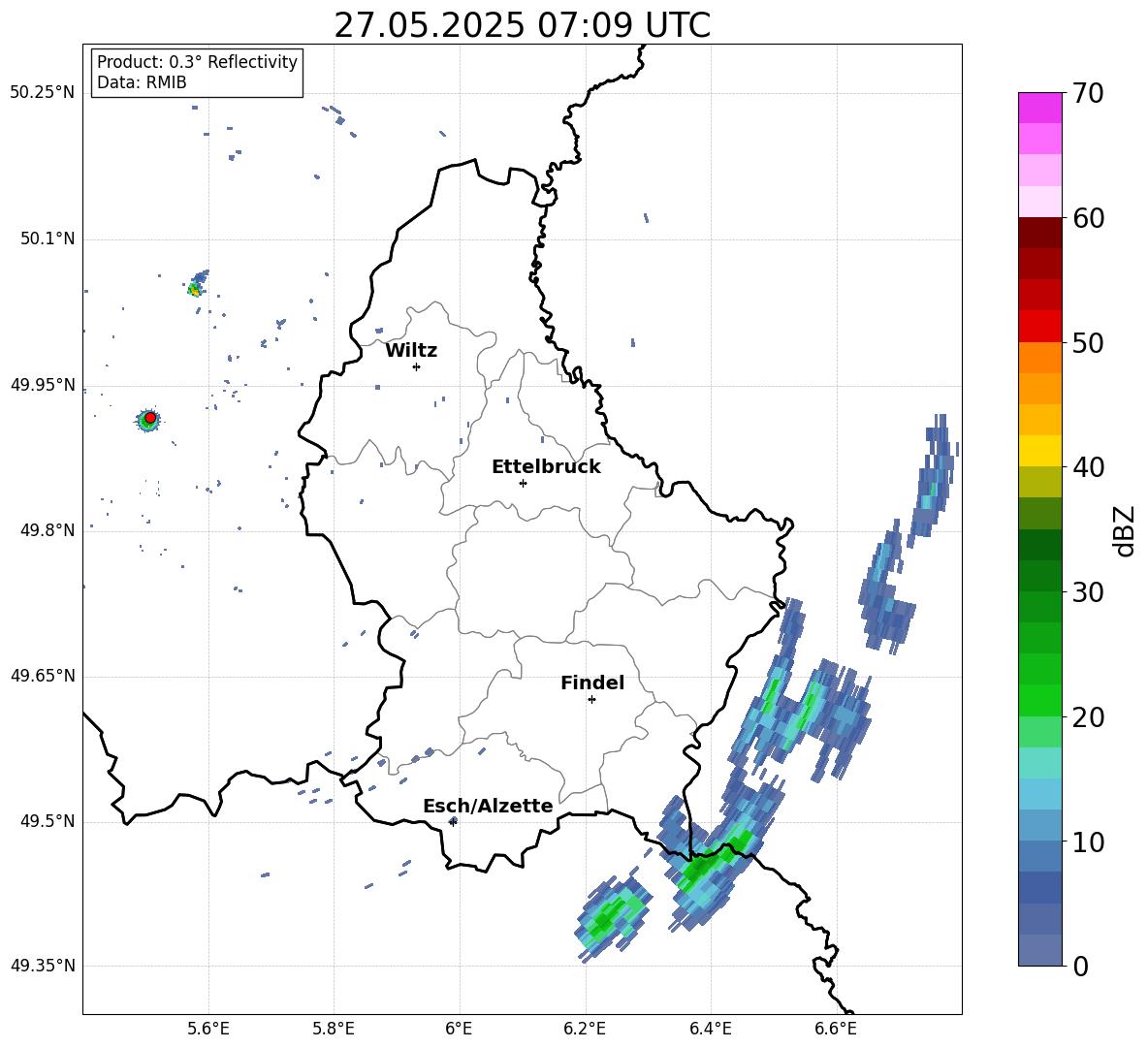Click the title text 27.05.2025 07:09 UTC
Image resolution: width=1148 pixels, height=1048 pixels.
522,25
